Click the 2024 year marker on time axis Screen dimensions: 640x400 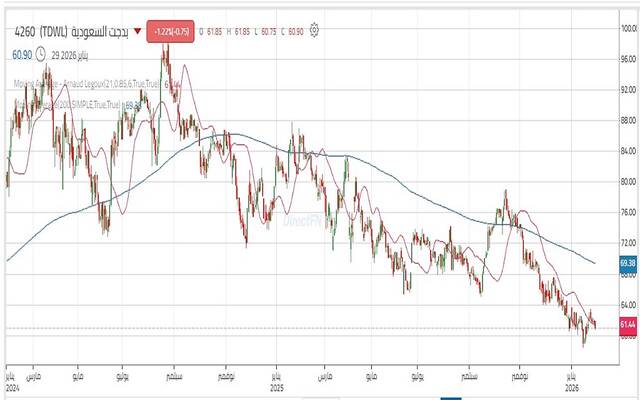click(x=9, y=388)
